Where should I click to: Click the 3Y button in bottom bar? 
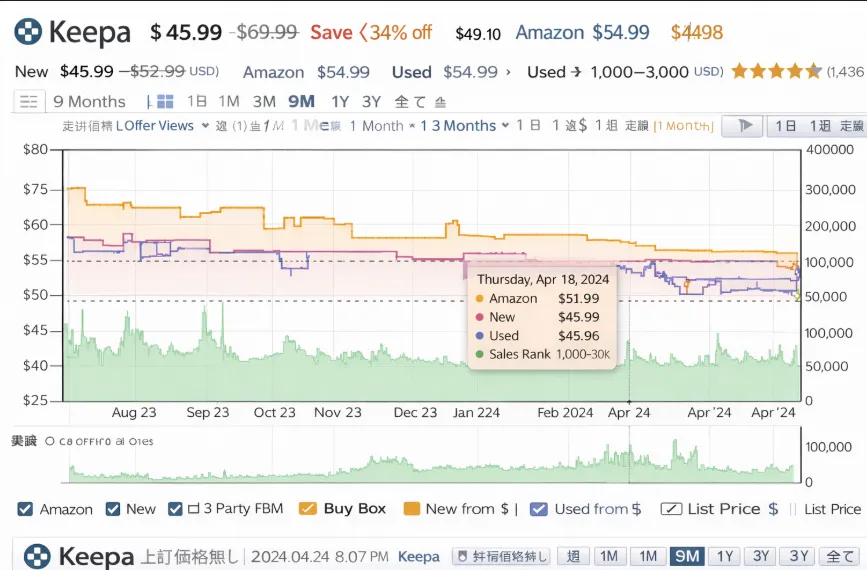point(762,556)
